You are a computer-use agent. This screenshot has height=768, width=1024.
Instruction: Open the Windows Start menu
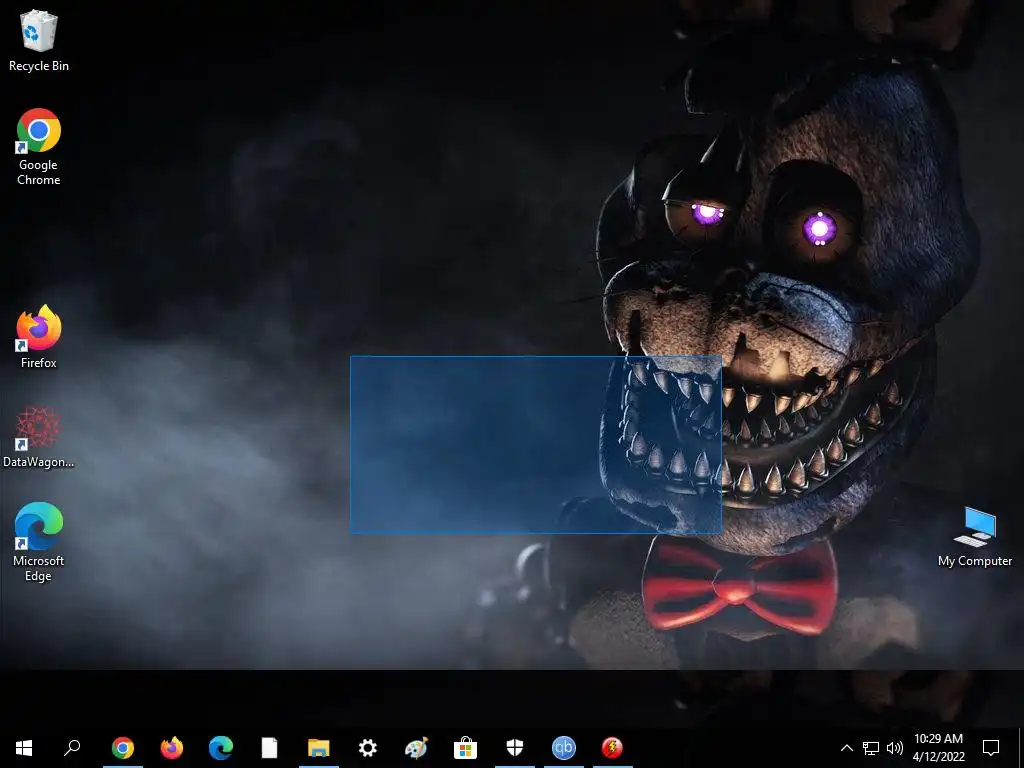click(24, 748)
